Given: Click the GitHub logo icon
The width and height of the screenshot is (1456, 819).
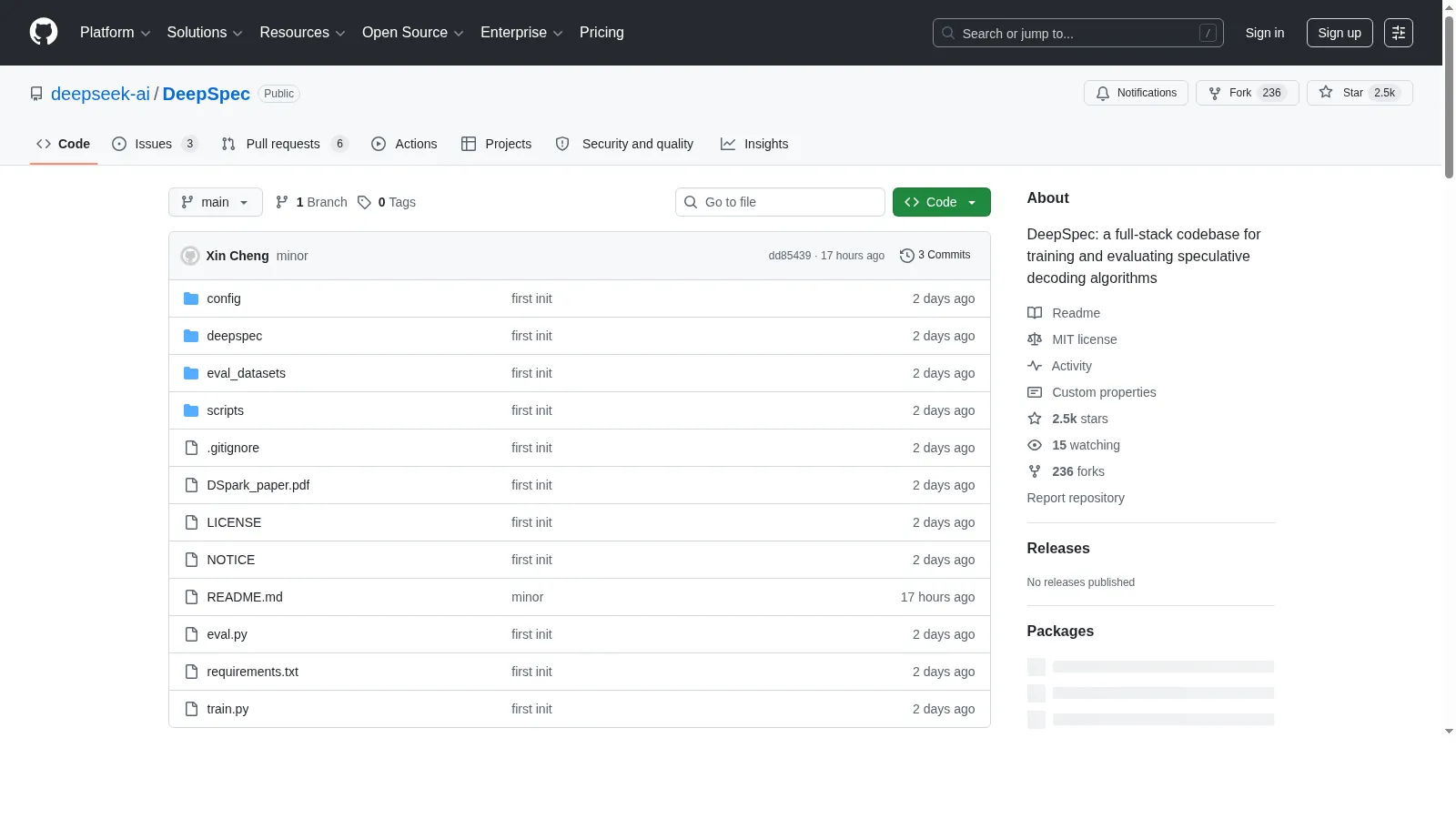Looking at the screenshot, I should (44, 32).
